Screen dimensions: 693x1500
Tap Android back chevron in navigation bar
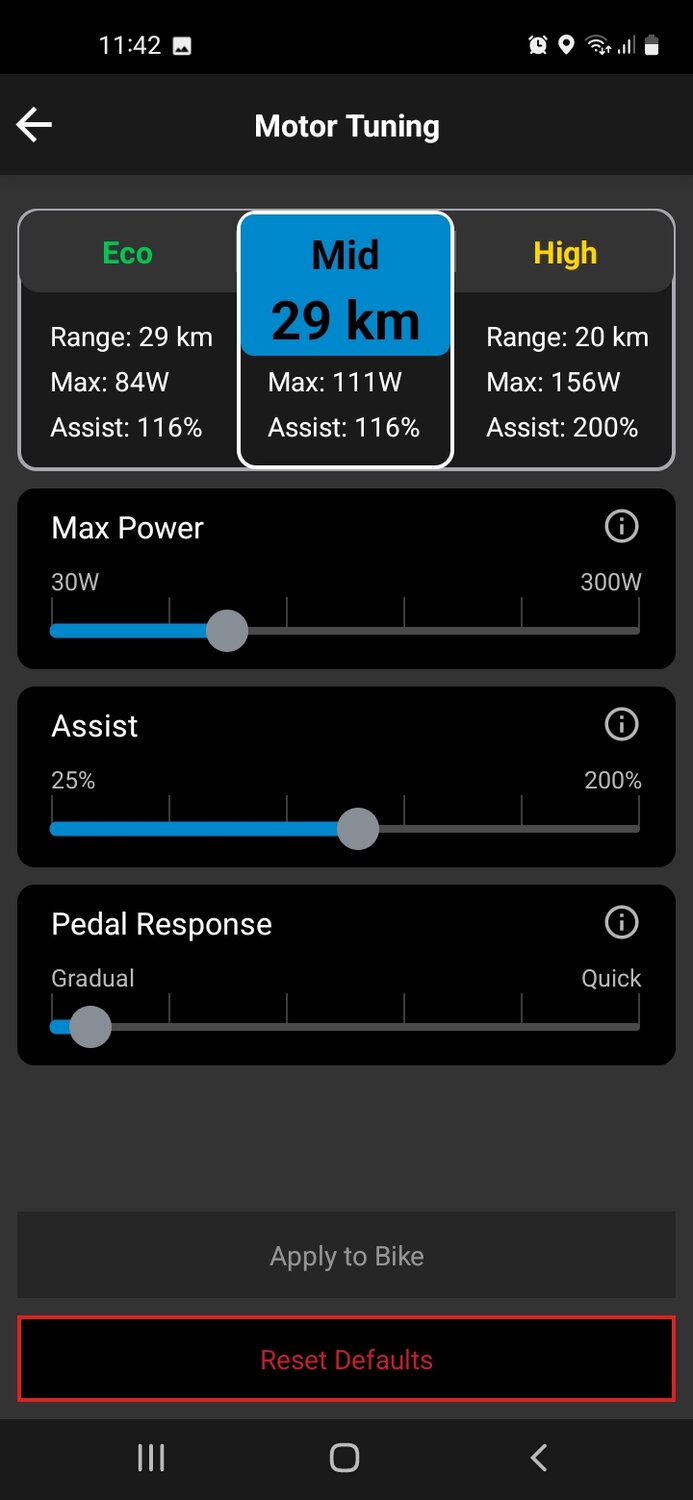539,1458
